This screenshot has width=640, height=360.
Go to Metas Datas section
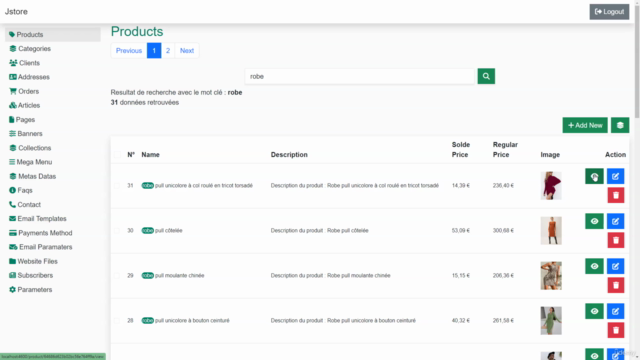pyautogui.click(x=53, y=176)
